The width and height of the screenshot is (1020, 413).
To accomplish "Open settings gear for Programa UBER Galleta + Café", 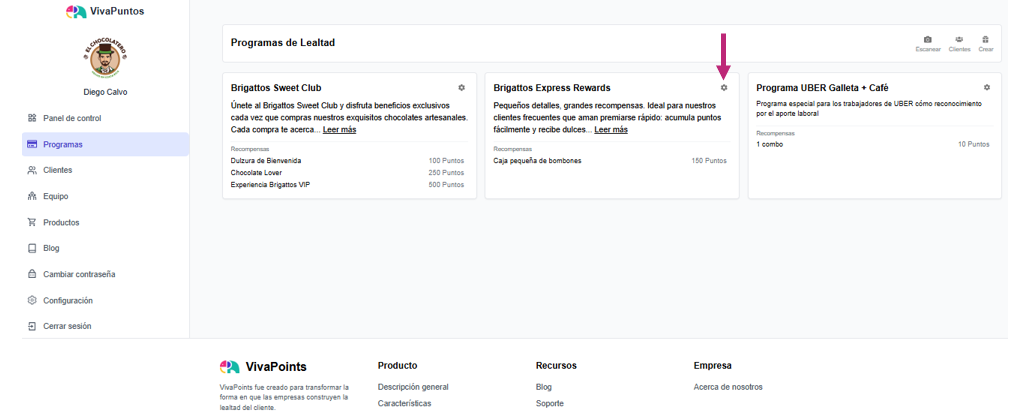I will pyautogui.click(x=987, y=87).
